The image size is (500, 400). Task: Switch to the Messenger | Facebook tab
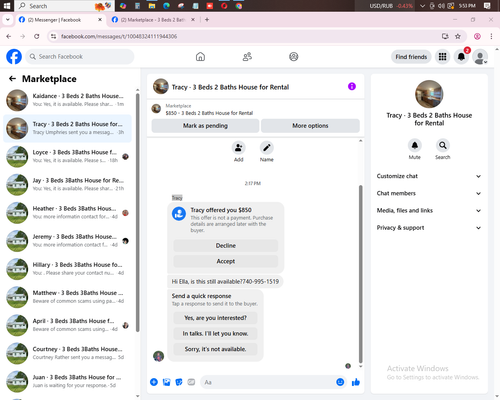(x=60, y=20)
